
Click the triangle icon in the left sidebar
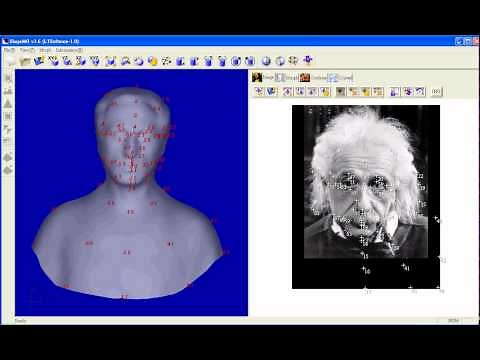point(8,104)
